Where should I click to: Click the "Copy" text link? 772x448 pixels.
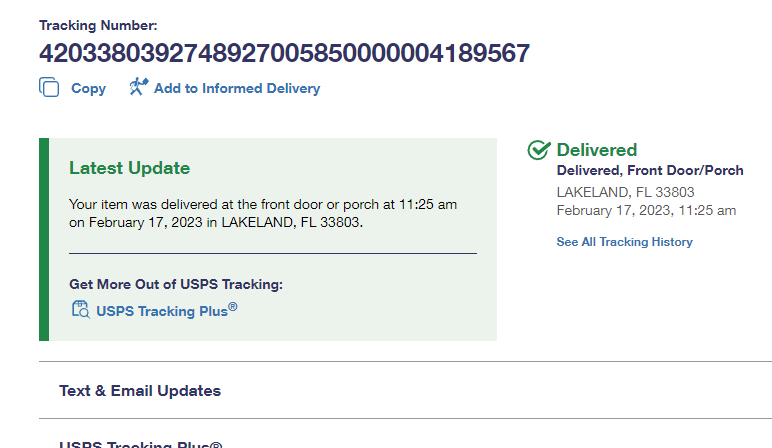(88, 88)
